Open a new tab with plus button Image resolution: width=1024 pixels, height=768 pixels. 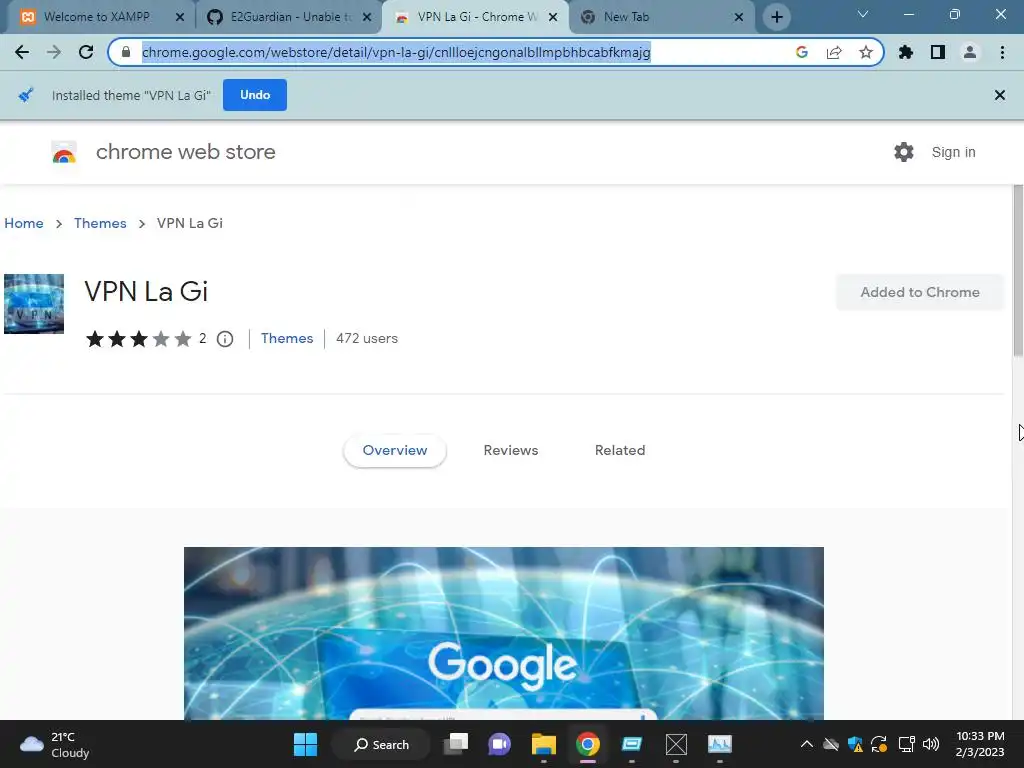(776, 17)
